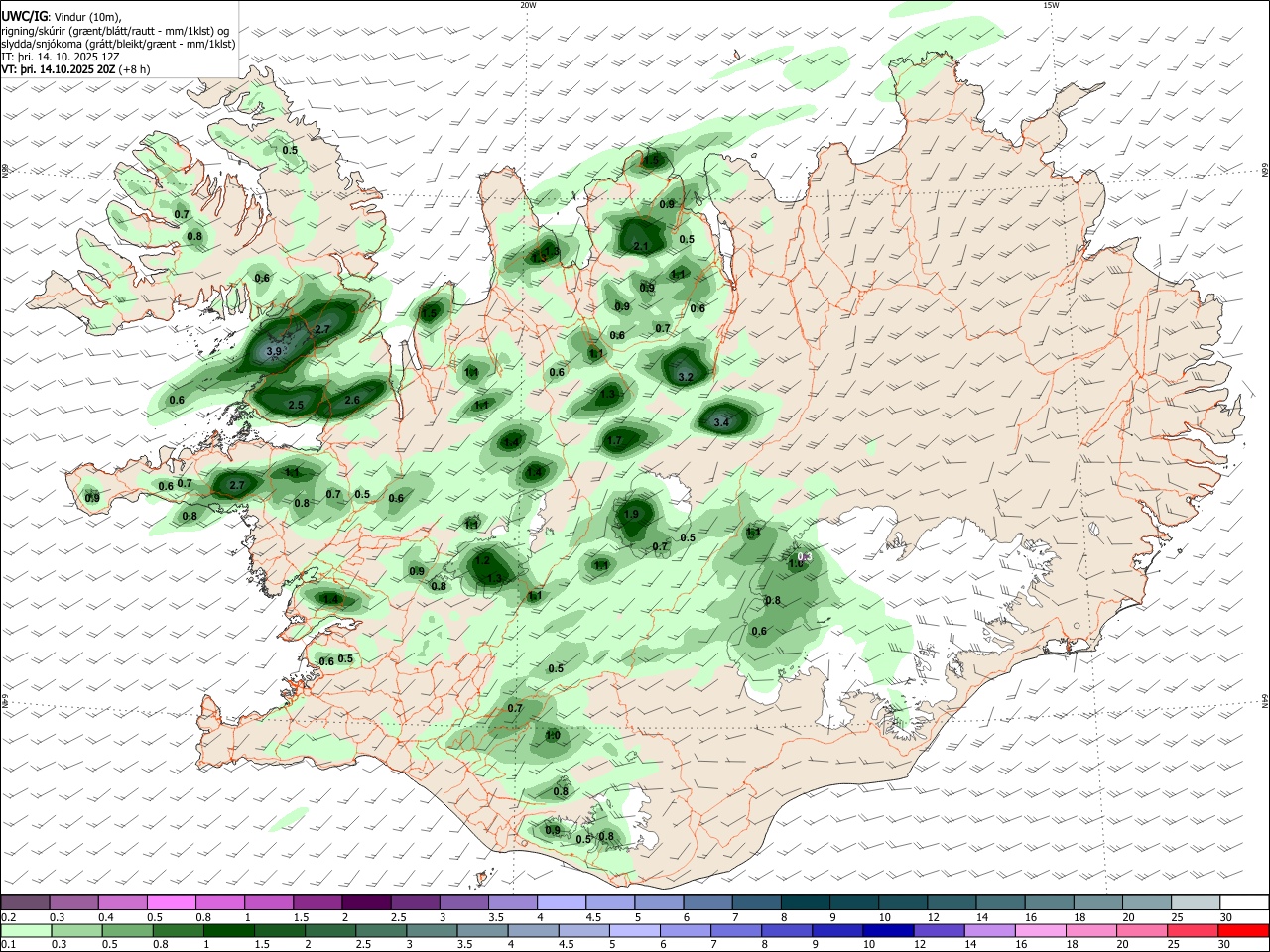The image size is (1270, 952).
Task: Click the 3.2 precipitation value on the map
Action: pyautogui.click(x=685, y=377)
